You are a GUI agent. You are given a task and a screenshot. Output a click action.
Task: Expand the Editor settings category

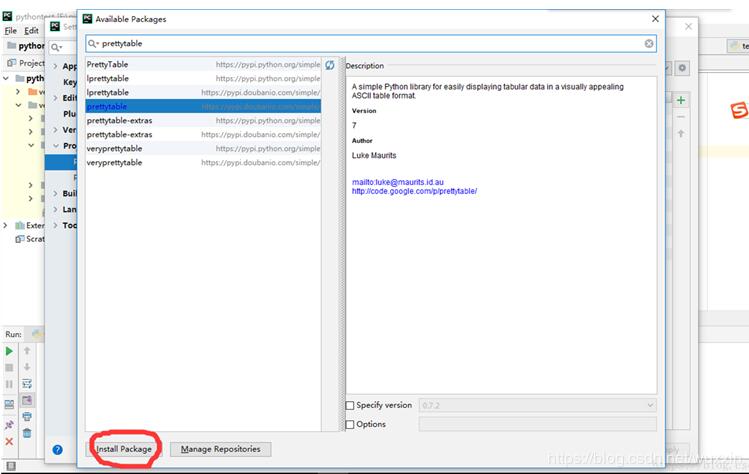(55, 97)
